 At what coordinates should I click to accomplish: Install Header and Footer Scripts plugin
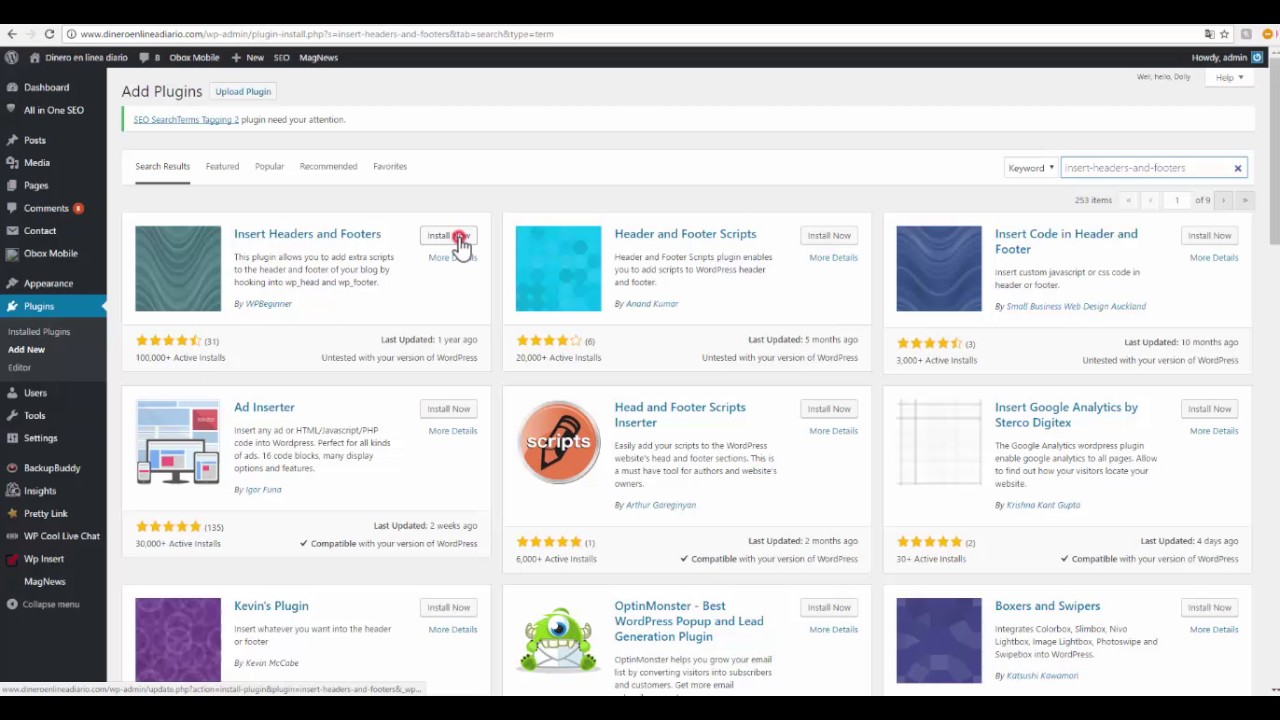coord(829,235)
